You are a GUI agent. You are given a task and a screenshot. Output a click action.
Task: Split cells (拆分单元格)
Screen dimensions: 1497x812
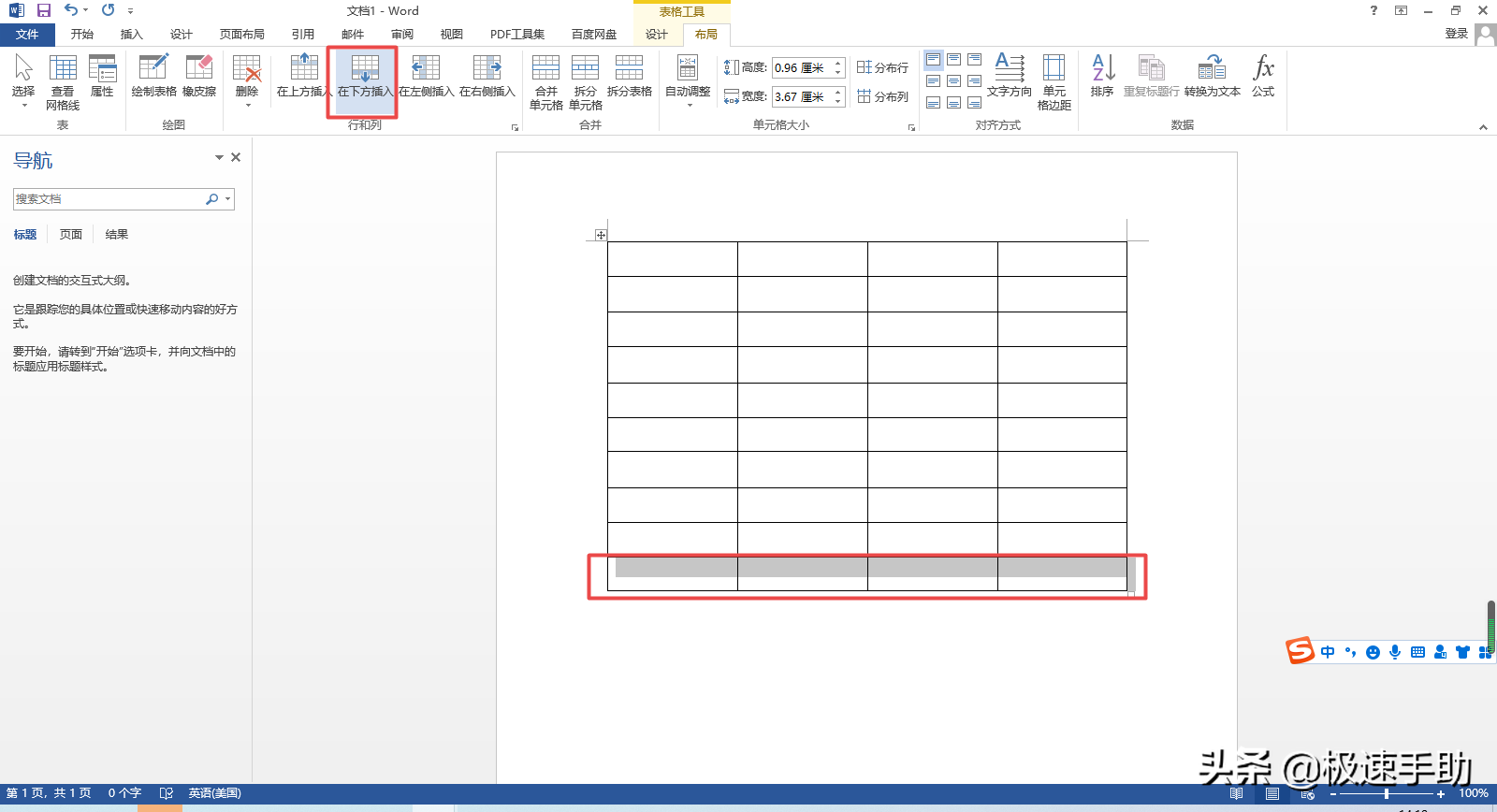tap(586, 82)
